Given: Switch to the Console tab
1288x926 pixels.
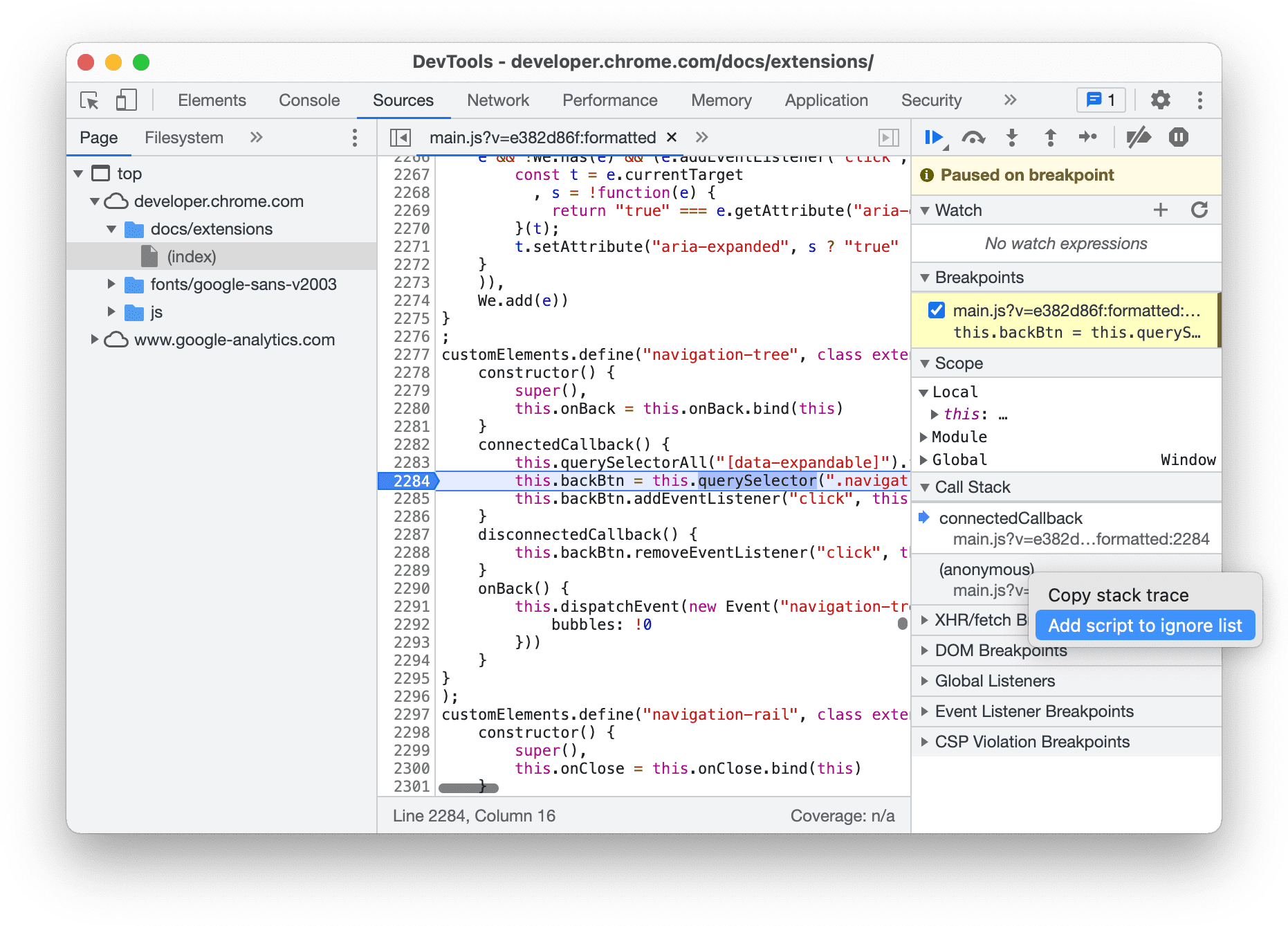Looking at the screenshot, I should tap(309, 100).
